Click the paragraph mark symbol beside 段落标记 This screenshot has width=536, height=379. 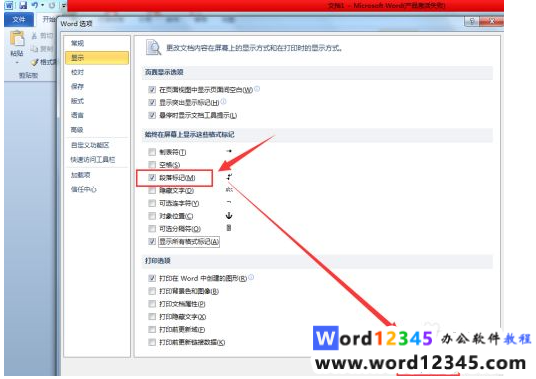(229, 177)
